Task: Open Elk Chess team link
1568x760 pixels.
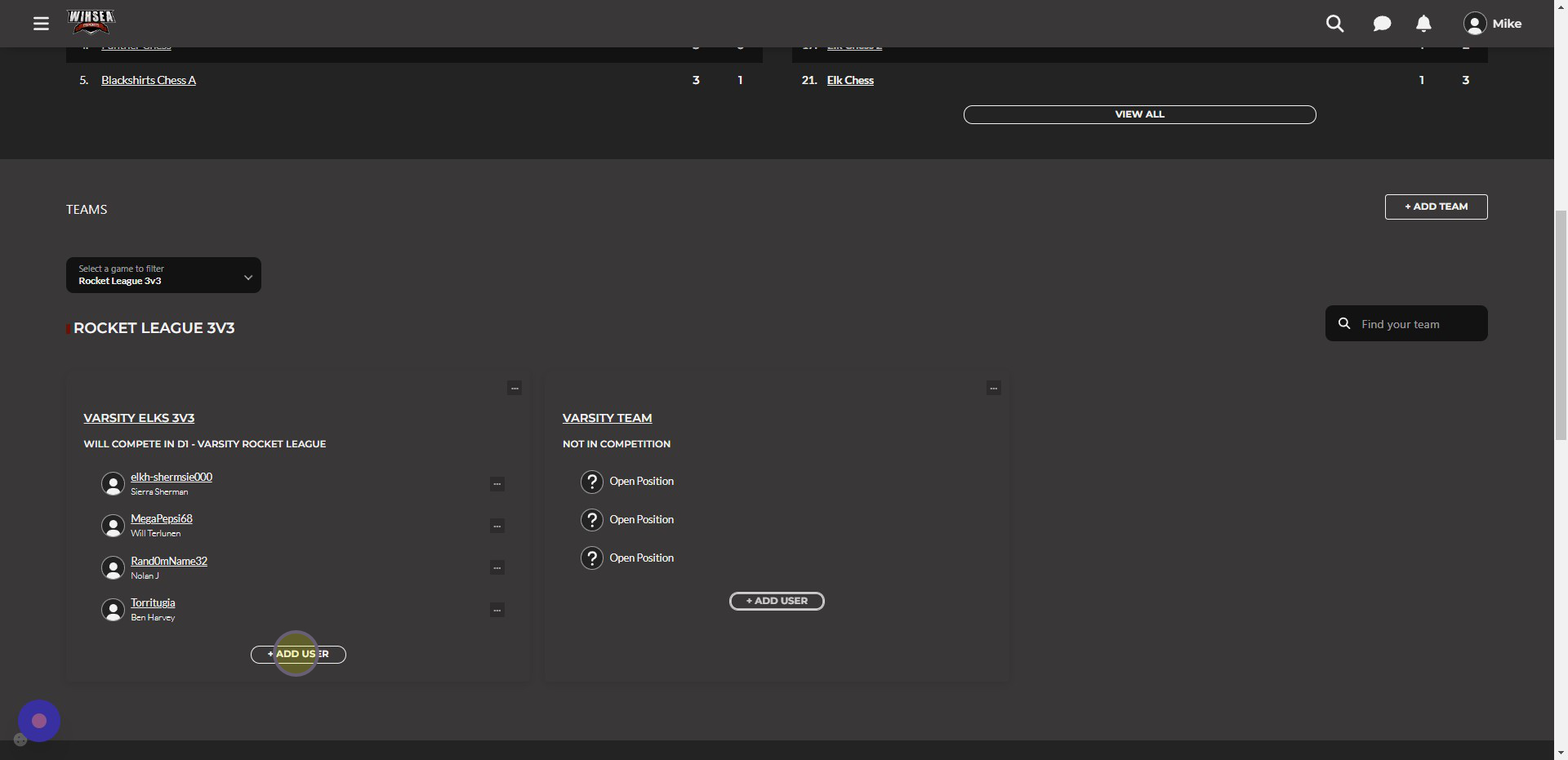Action: (850, 80)
